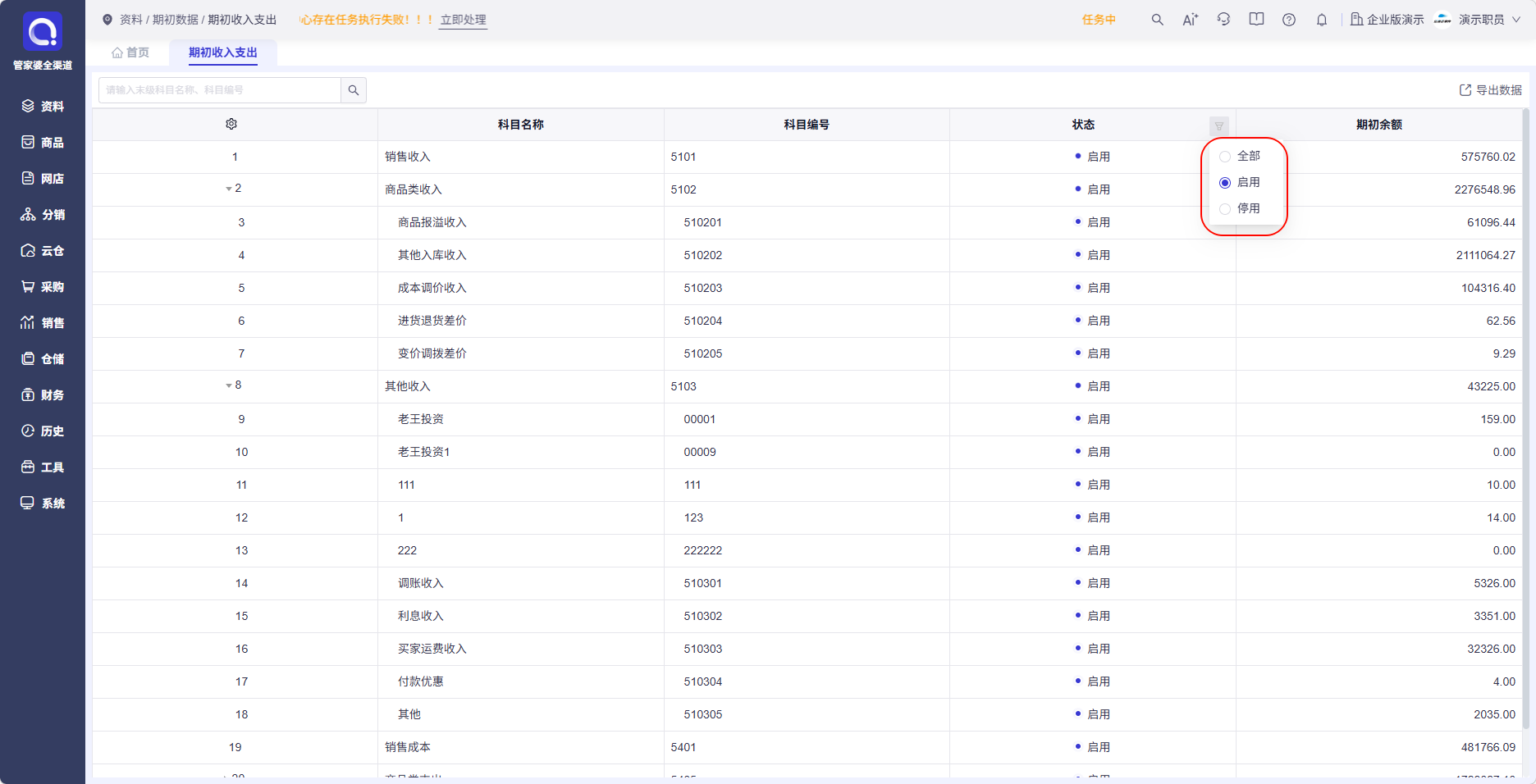Click the 222222 account code
Image resolution: width=1536 pixels, height=784 pixels.
pyautogui.click(x=703, y=550)
